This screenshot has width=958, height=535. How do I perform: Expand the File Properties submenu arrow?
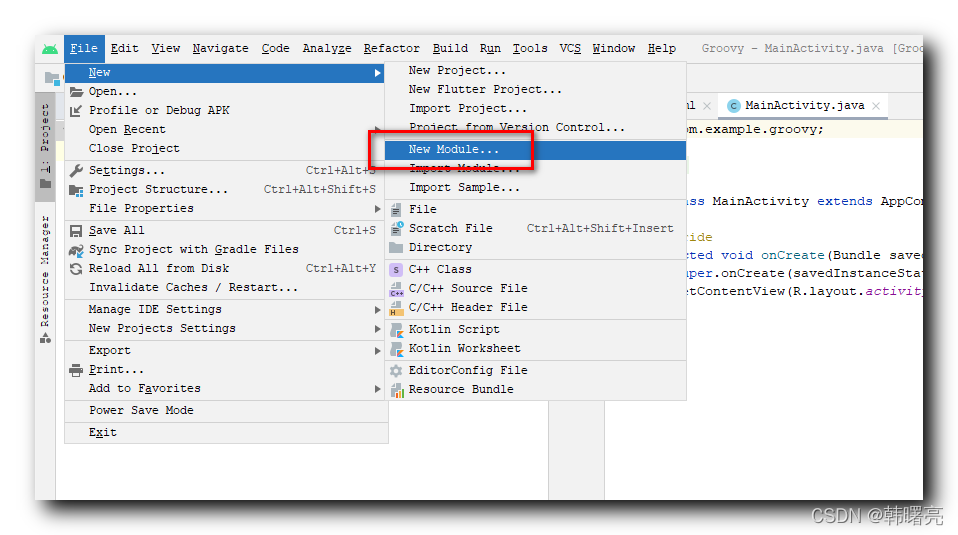pos(378,209)
